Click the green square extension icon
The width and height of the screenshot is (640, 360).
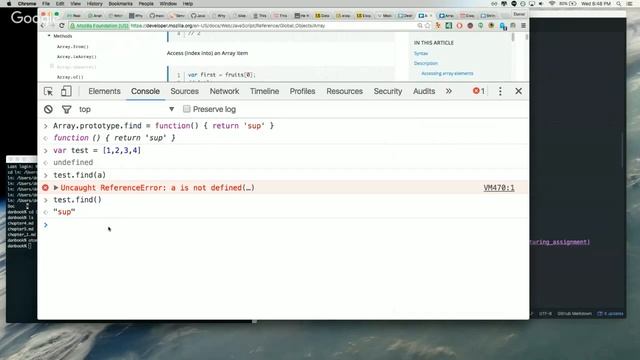pyautogui.click(x=449, y=26)
